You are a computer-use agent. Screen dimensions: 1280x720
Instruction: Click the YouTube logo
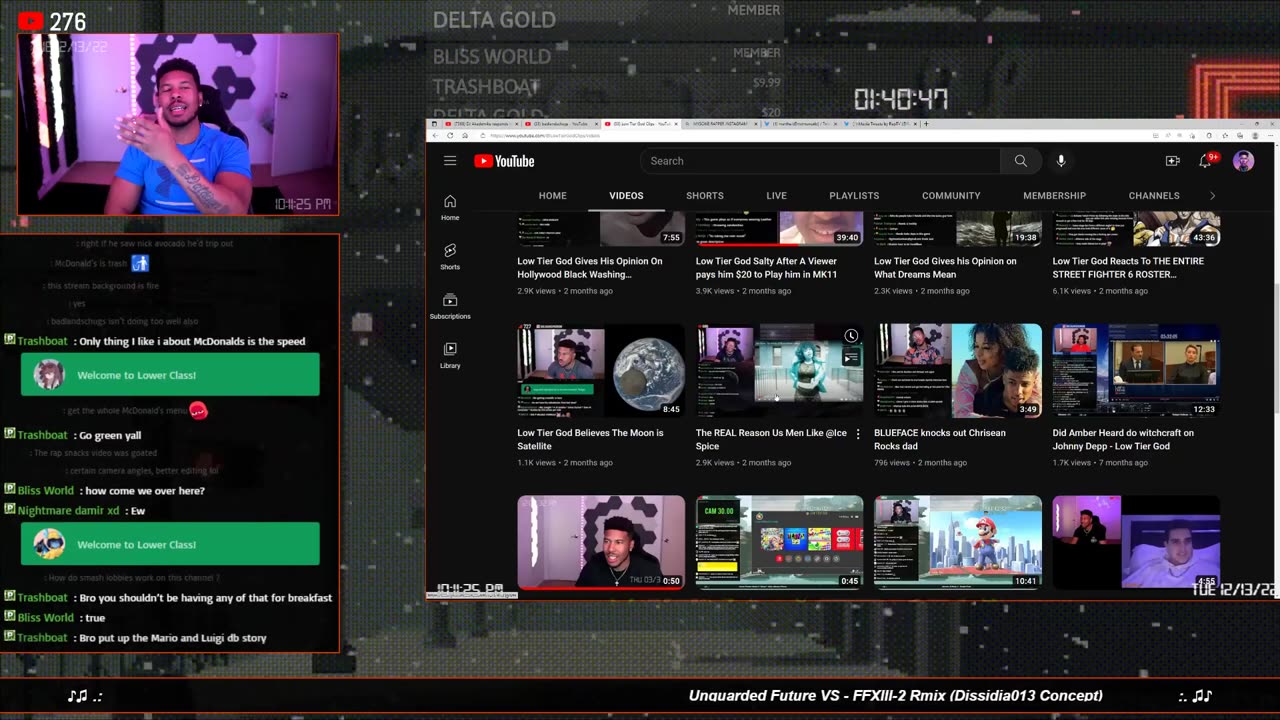pos(505,161)
